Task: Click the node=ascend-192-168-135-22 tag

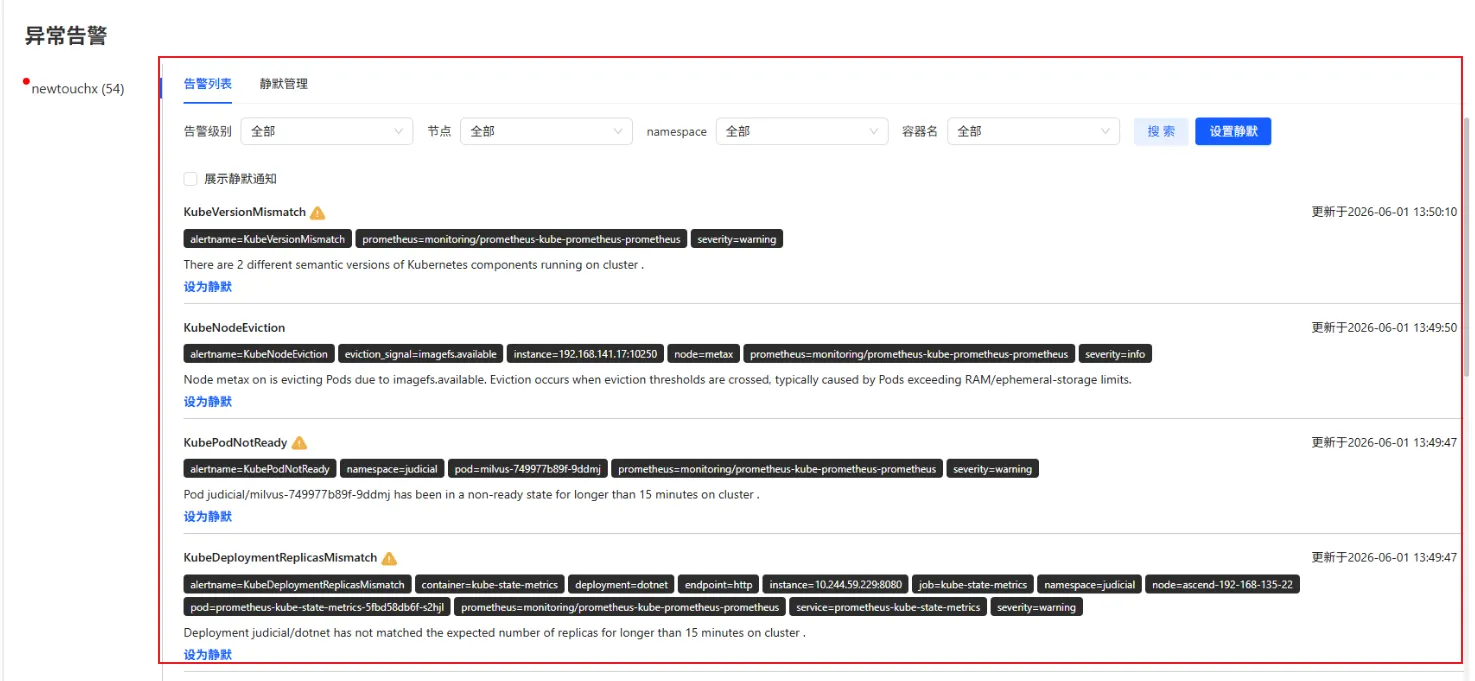Action: coord(1222,584)
